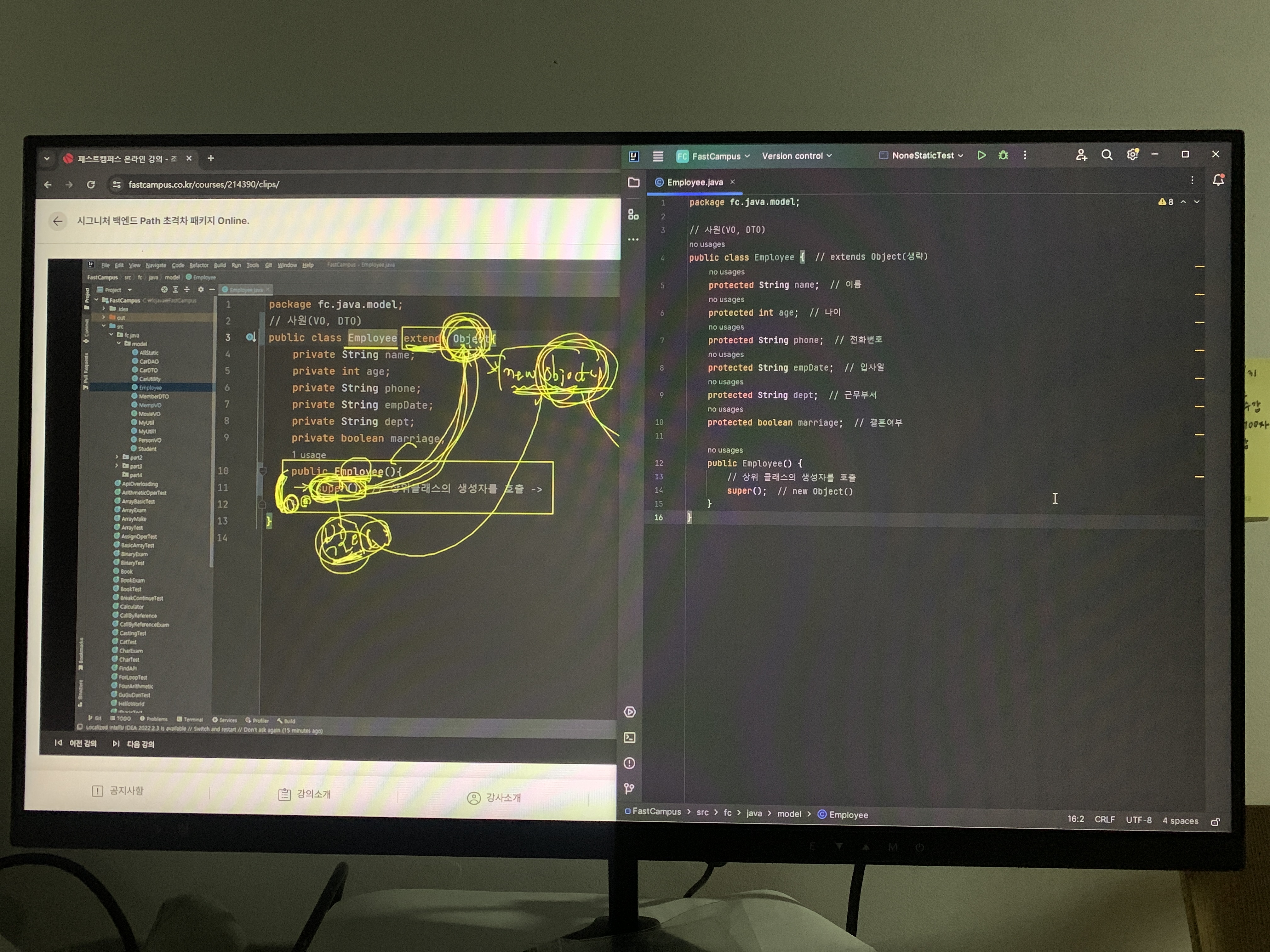The width and height of the screenshot is (1270, 952).
Task: Click the browser address bar URL
Action: tap(204, 184)
